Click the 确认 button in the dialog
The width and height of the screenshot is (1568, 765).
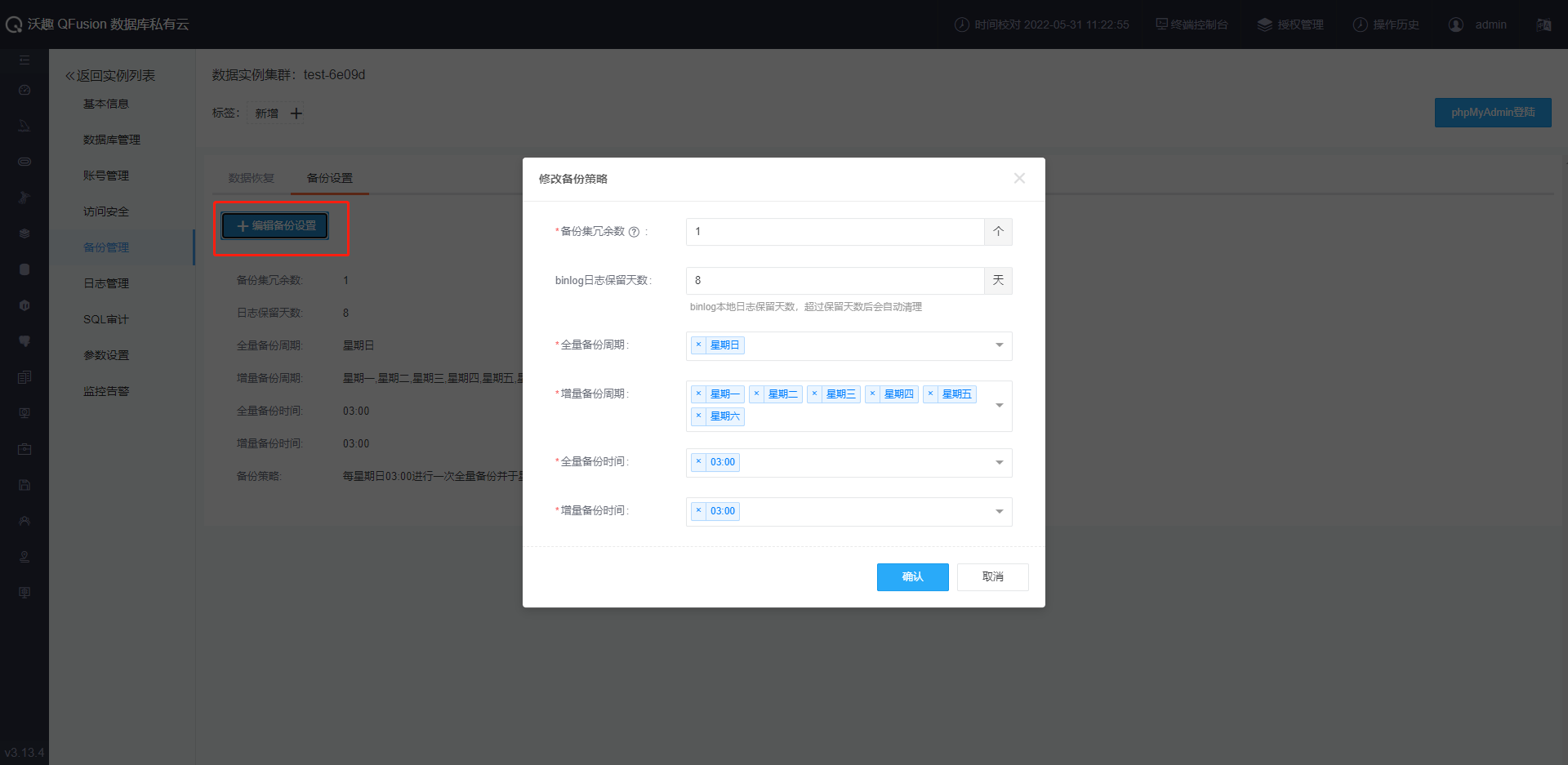[x=913, y=577]
